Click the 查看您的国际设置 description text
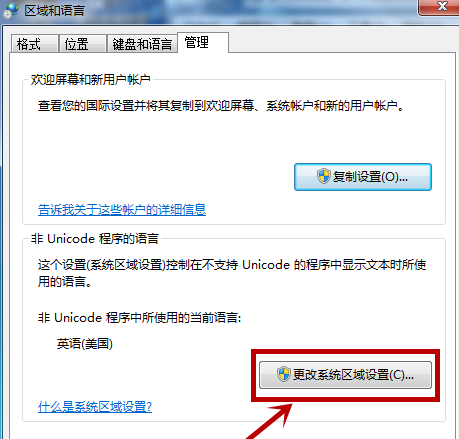 pos(221,106)
